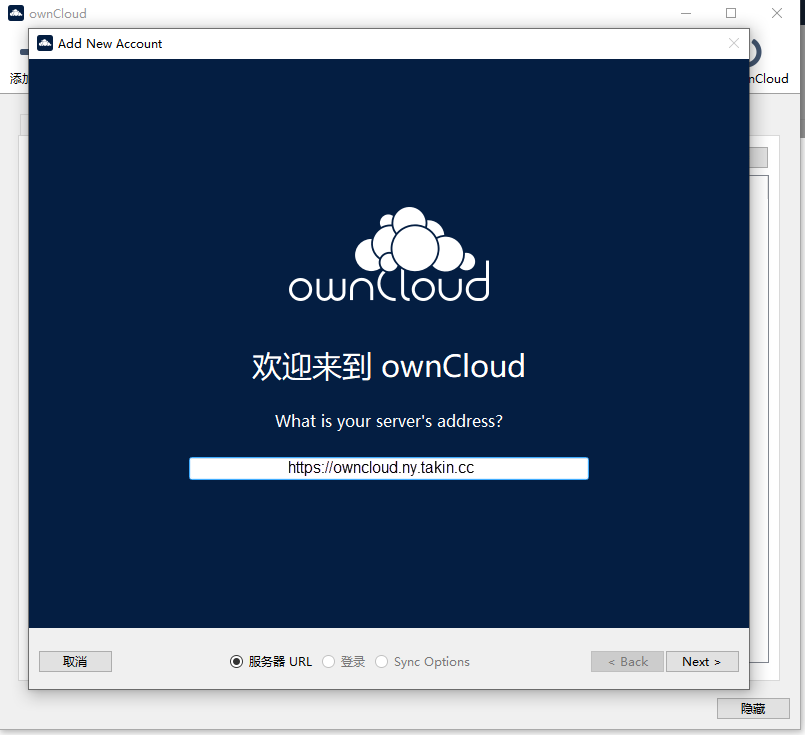Minimize the ownCloud main window
The image size is (805, 735).
click(686, 13)
